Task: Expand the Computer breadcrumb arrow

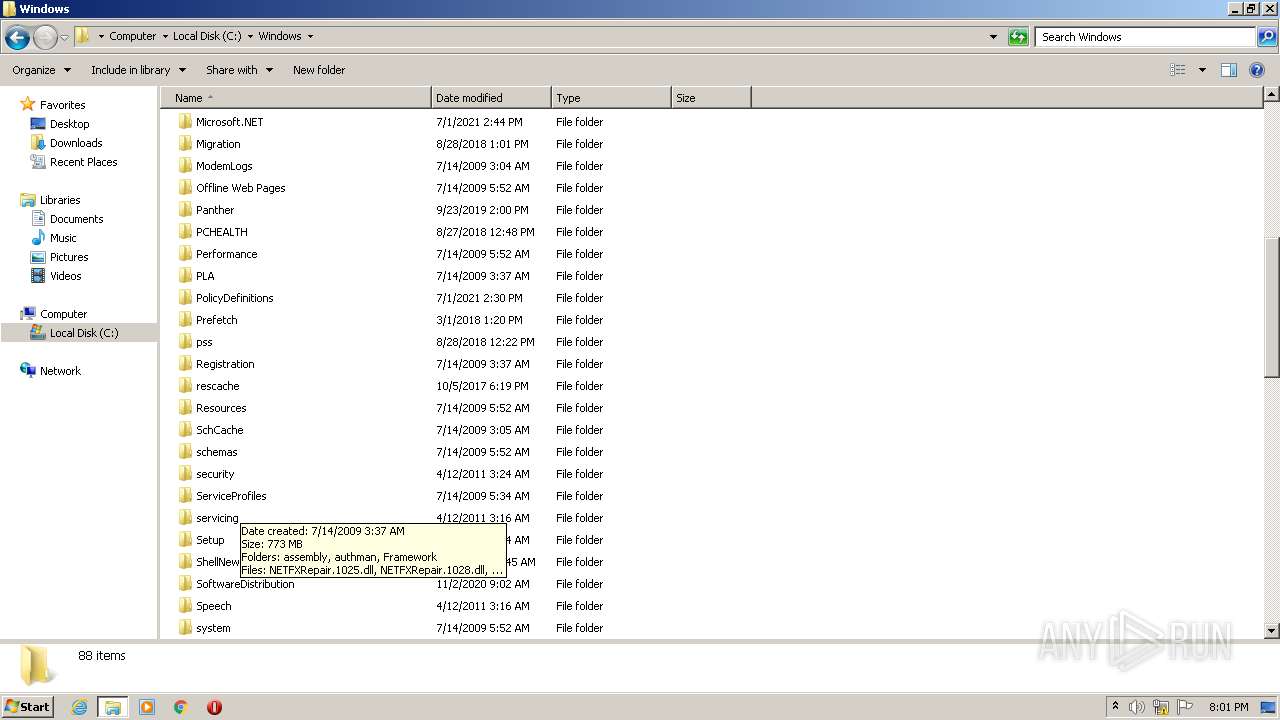Action: 164,36
